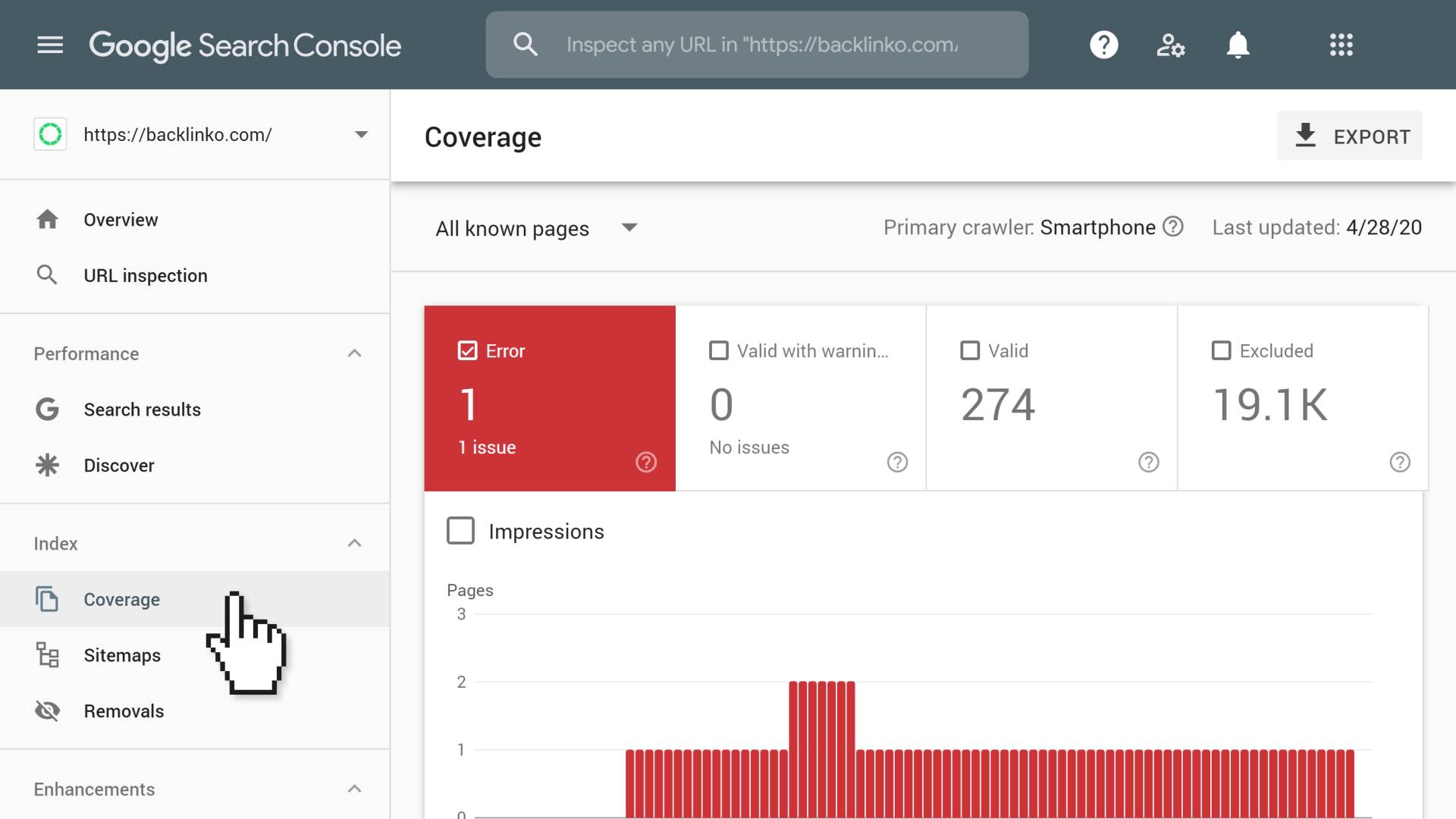1456x819 pixels.
Task: Open the Sitemaps page
Action: tap(195, 655)
